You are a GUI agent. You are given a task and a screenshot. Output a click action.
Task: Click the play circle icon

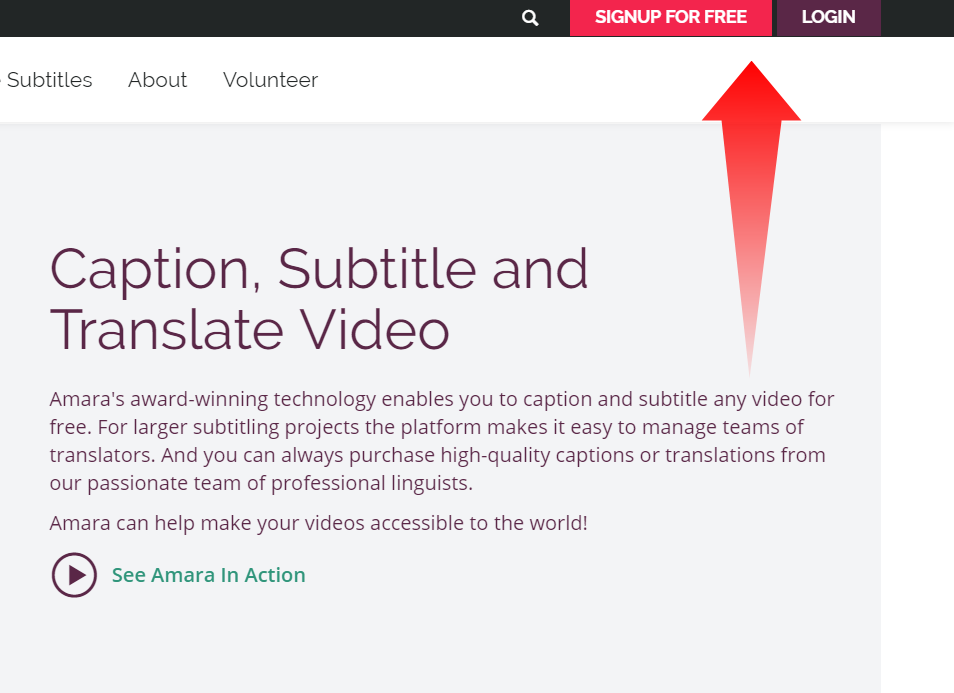tap(74, 574)
